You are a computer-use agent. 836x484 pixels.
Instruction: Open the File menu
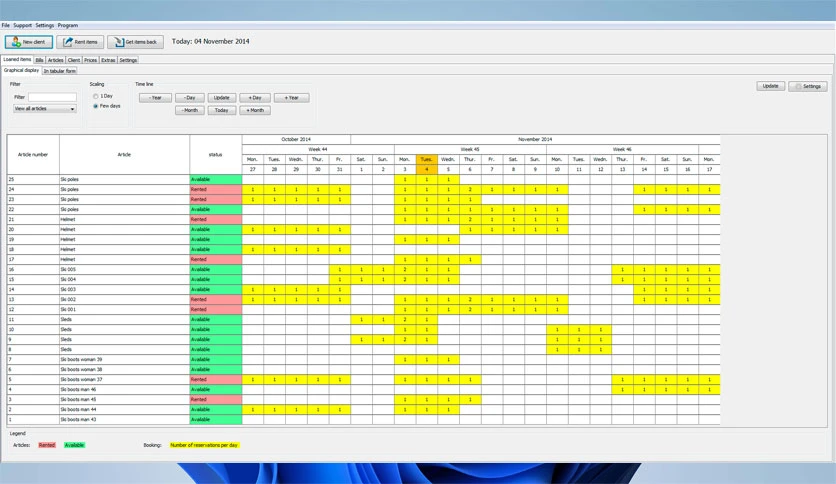click(x=5, y=25)
